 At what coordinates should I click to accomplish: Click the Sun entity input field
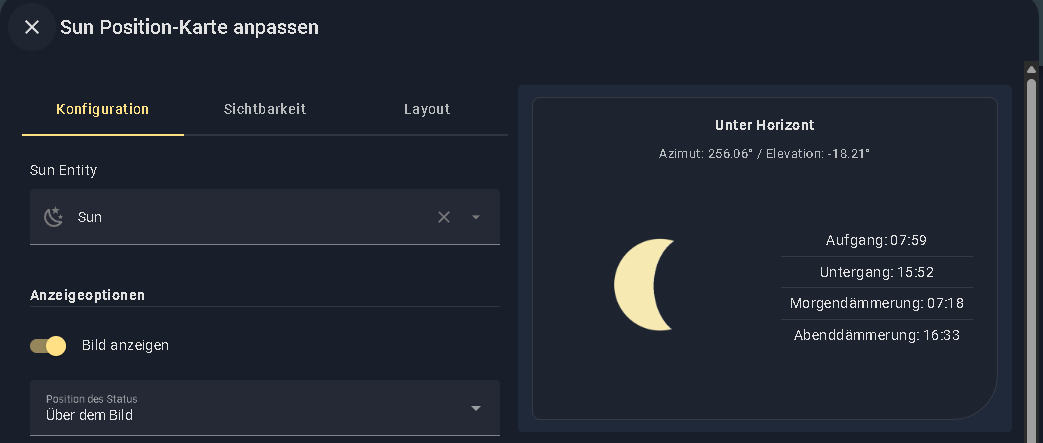point(265,217)
